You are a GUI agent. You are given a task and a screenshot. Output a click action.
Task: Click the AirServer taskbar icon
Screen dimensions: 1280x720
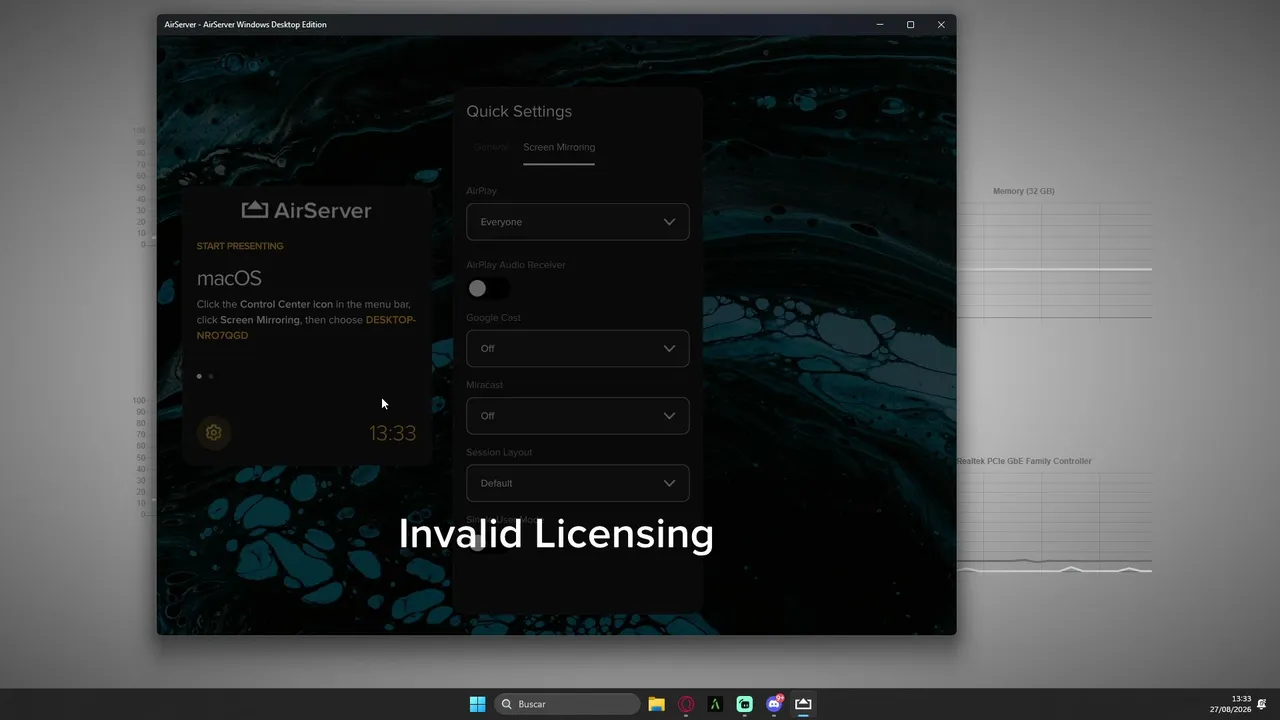[803, 704]
